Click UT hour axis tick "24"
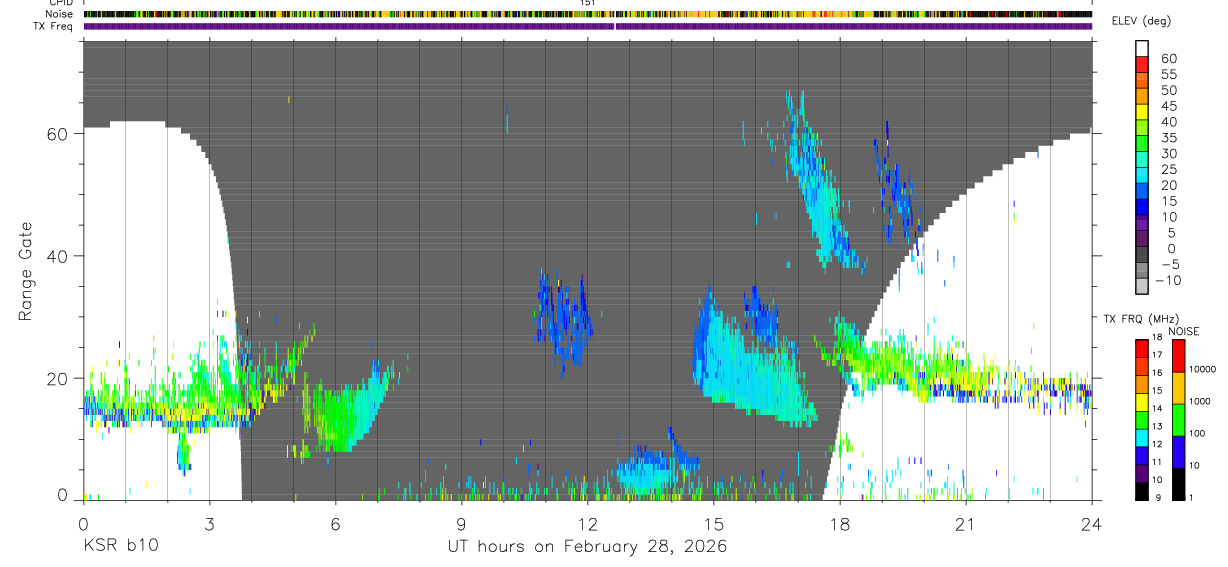 [x=1091, y=523]
